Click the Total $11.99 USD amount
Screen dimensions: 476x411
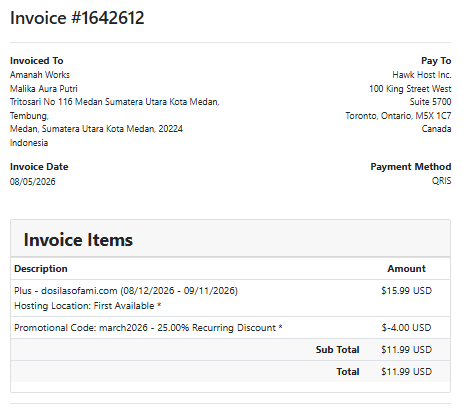(406, 372)
